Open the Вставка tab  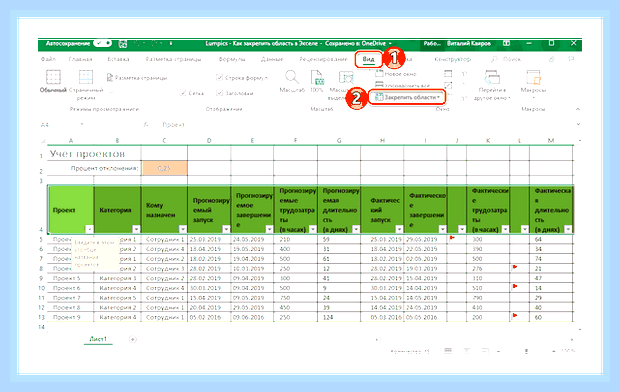click(118, 59)
